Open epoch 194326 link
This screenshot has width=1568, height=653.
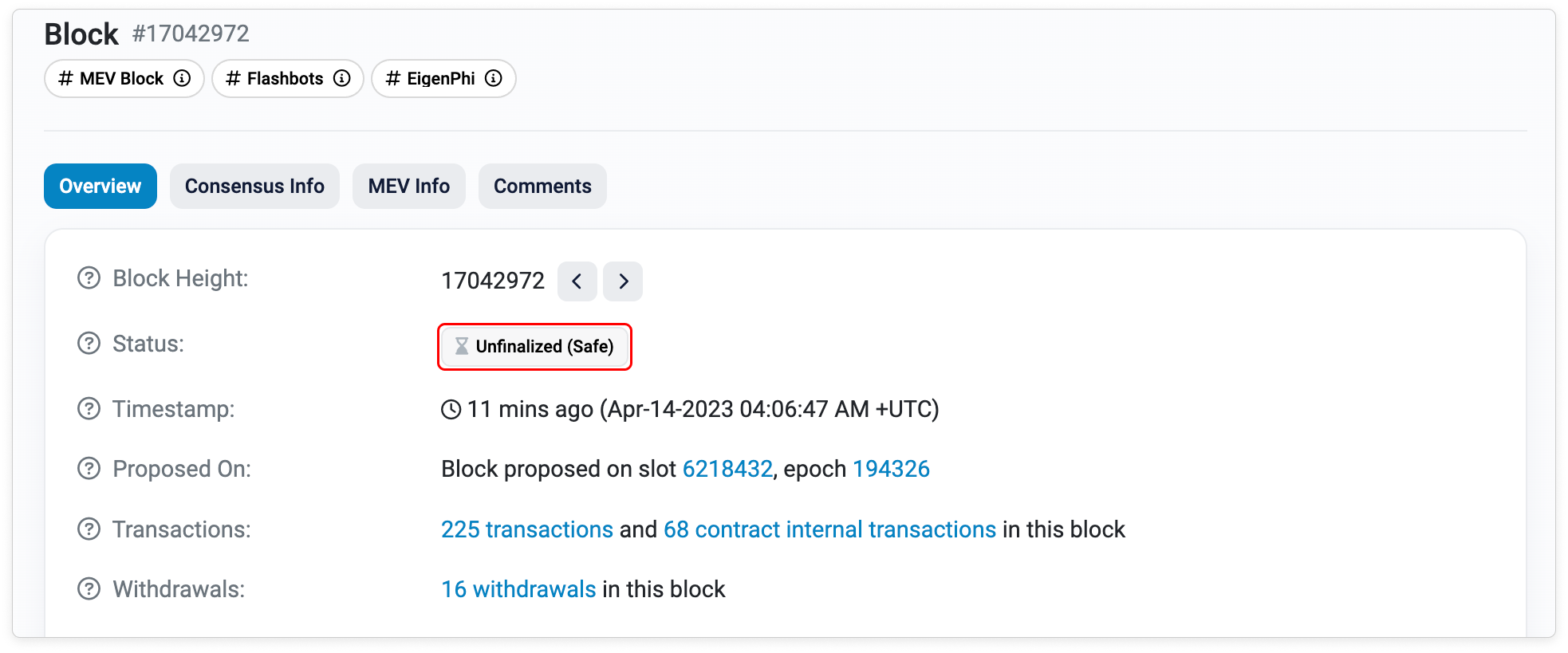click(891, 469)
